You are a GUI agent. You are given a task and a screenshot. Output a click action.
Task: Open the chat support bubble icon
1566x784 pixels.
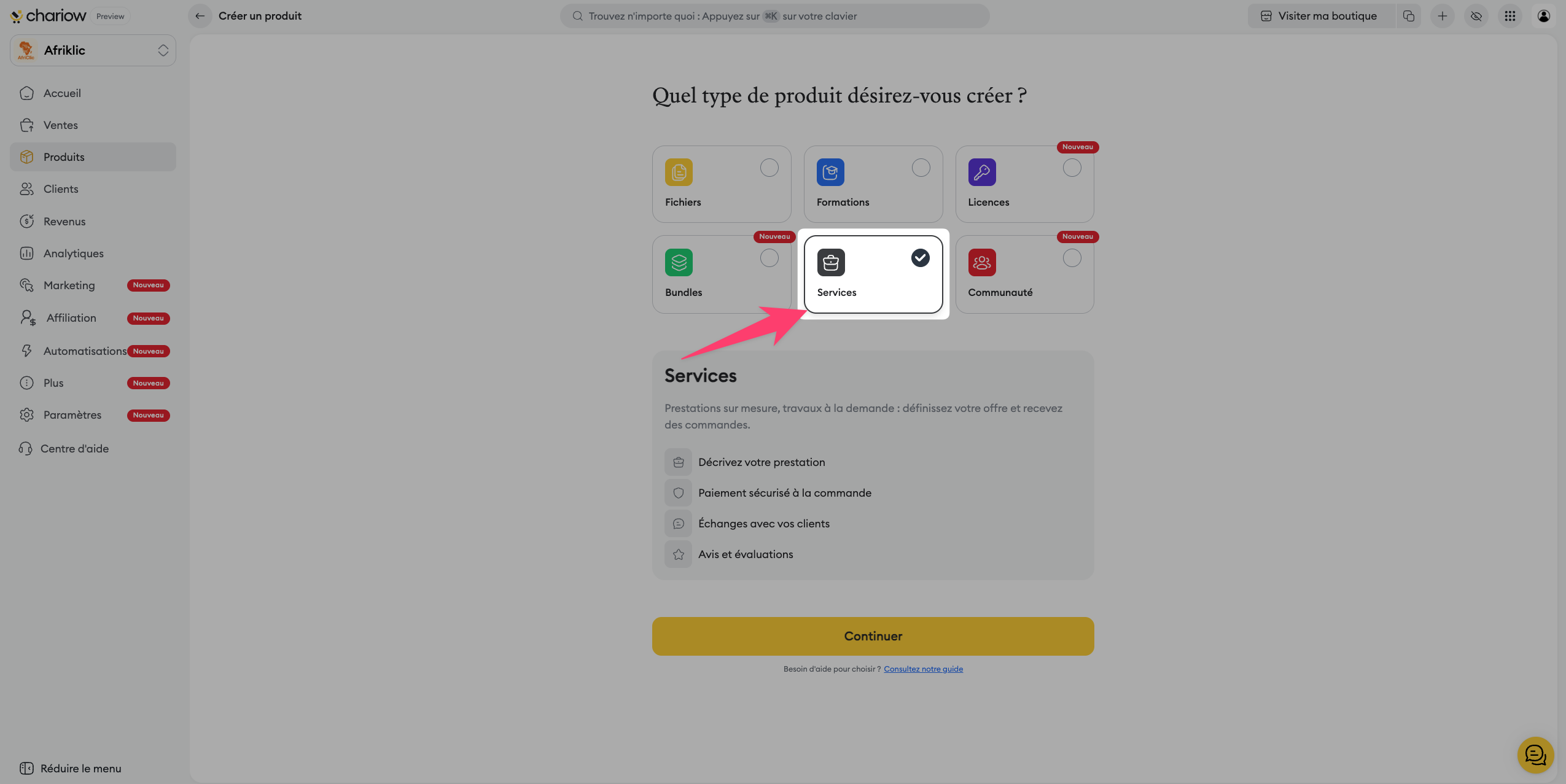click(1535, 755)
